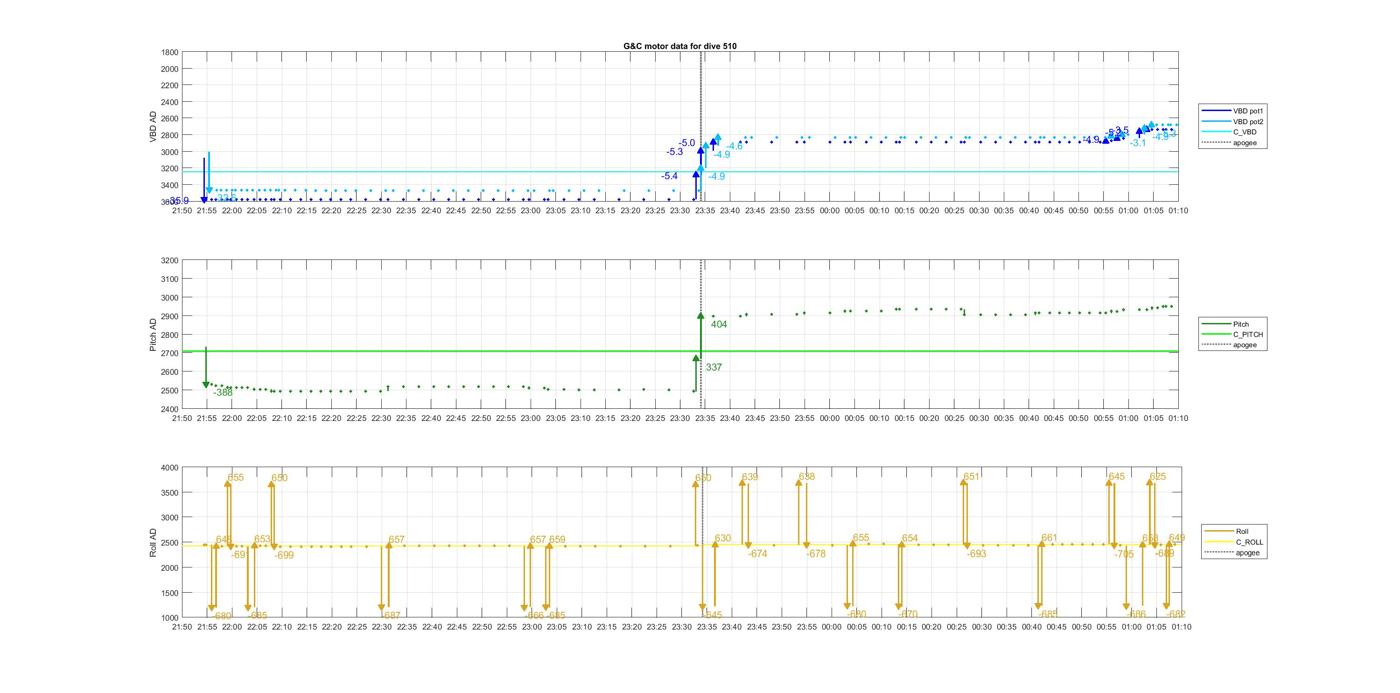The width and height of the screenshot is (1400, 693).
Task: Click the '-4.6' VBD move label
Action: (x=734, y=147)
